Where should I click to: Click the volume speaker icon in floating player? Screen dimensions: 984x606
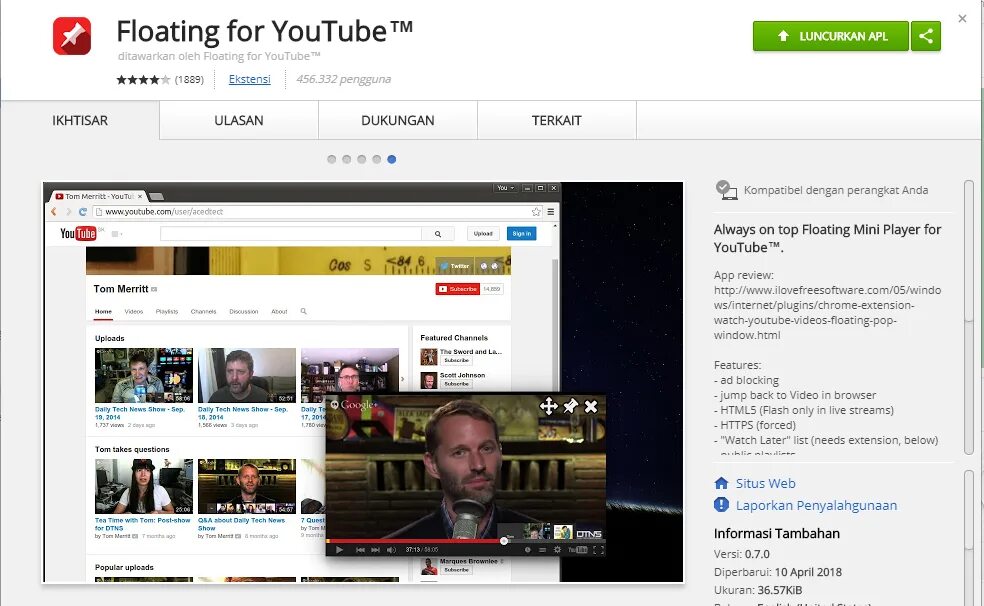coord(391,550)
